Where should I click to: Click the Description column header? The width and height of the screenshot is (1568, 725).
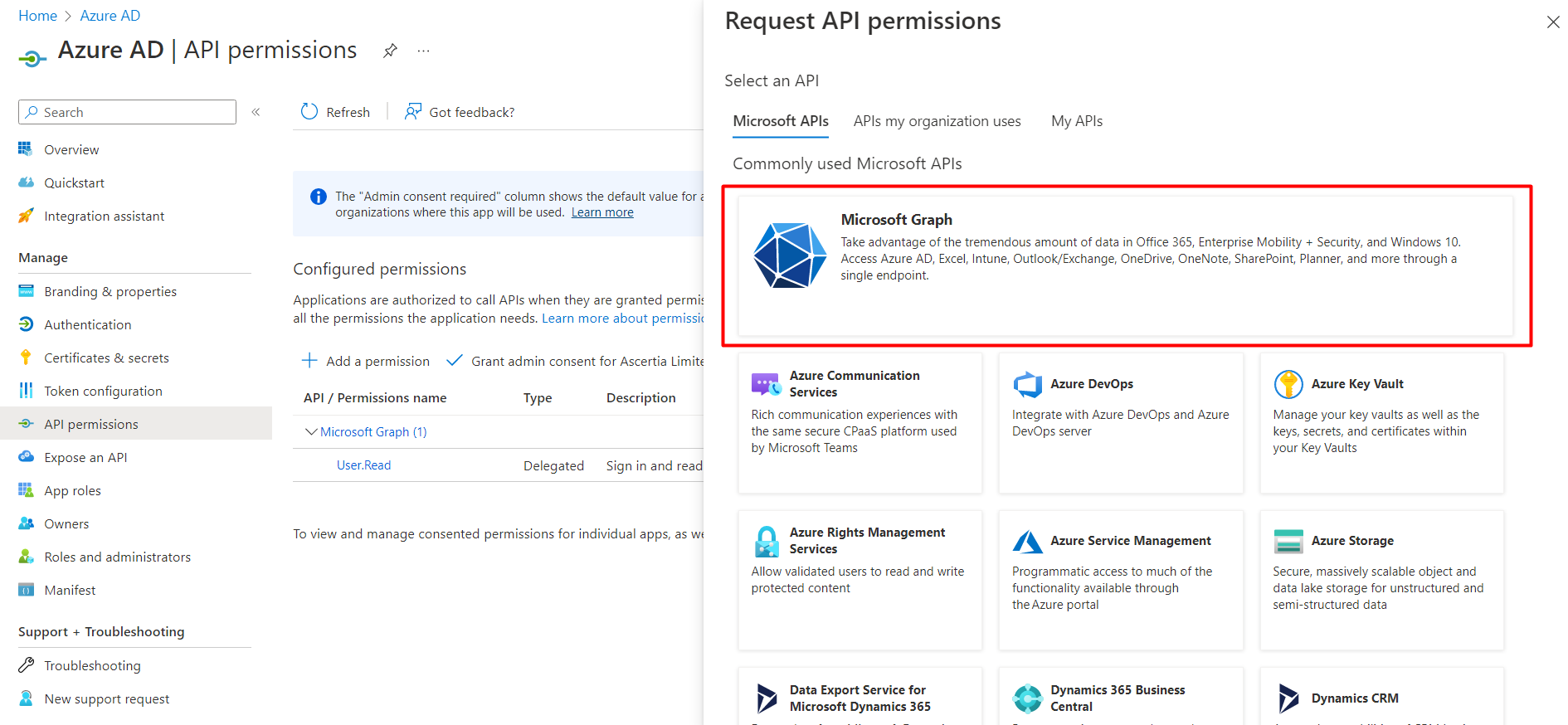(641, 398)
